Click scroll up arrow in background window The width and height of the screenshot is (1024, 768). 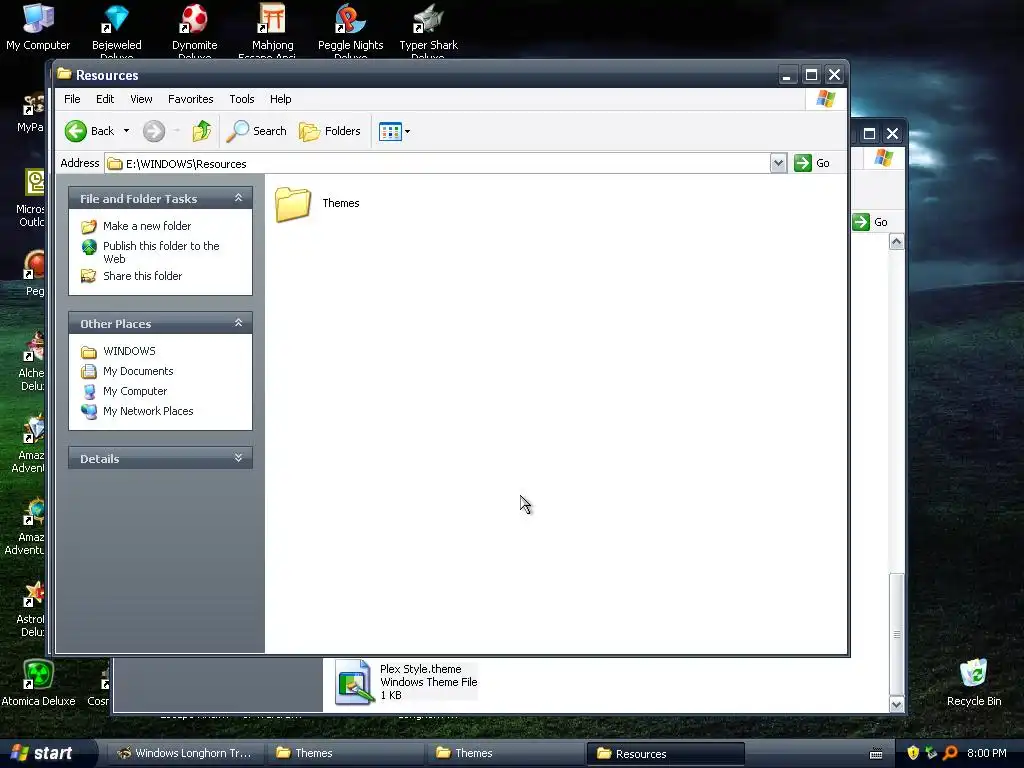tap(897, 242)
